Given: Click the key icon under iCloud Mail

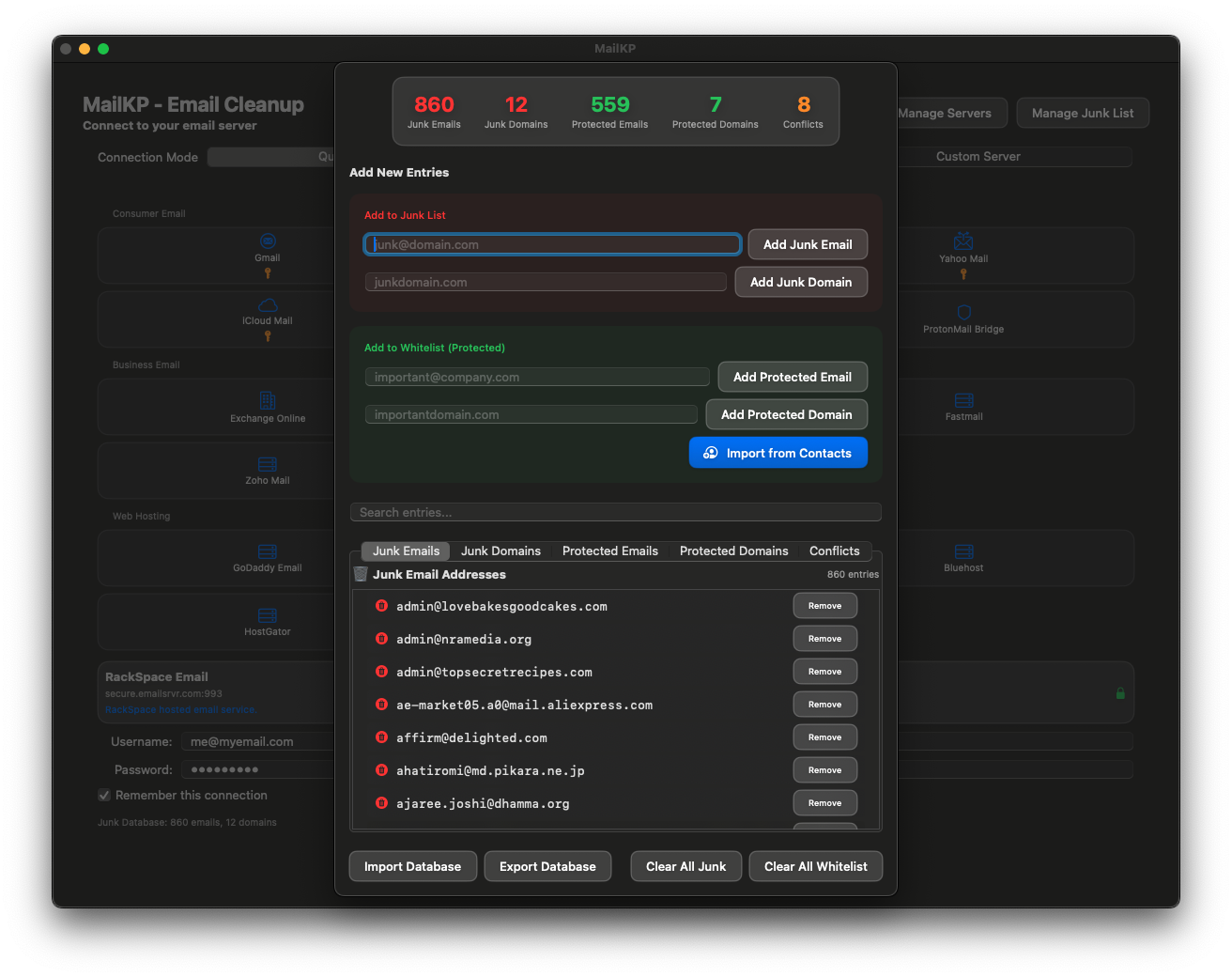Looking at the screenshot, I should pos(268,335).
